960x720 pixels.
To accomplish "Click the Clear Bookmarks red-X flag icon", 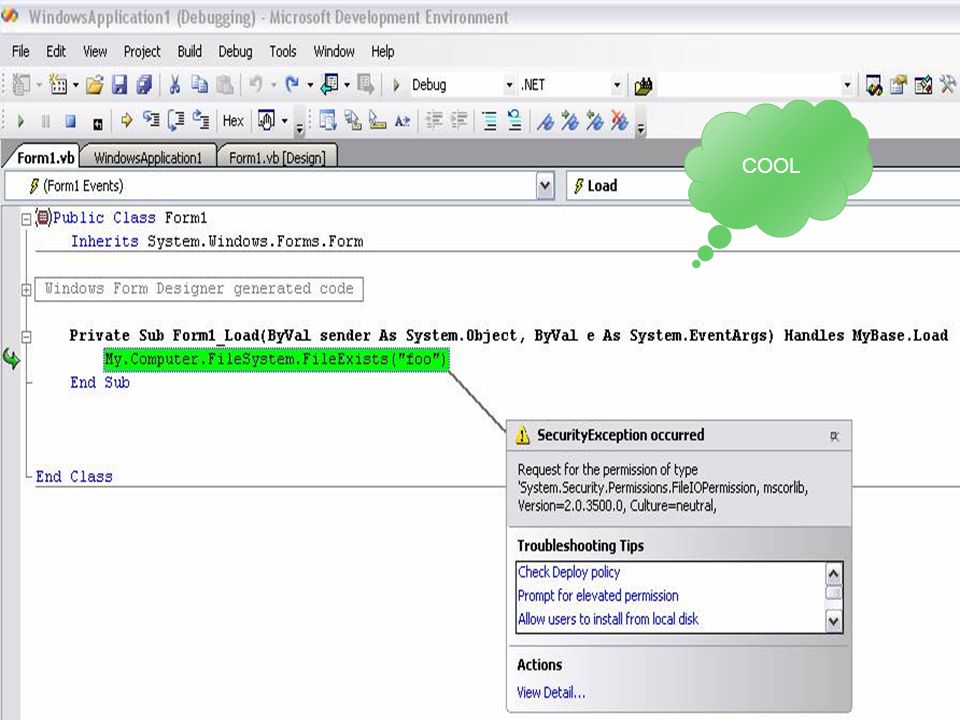I will click(619, 121).
